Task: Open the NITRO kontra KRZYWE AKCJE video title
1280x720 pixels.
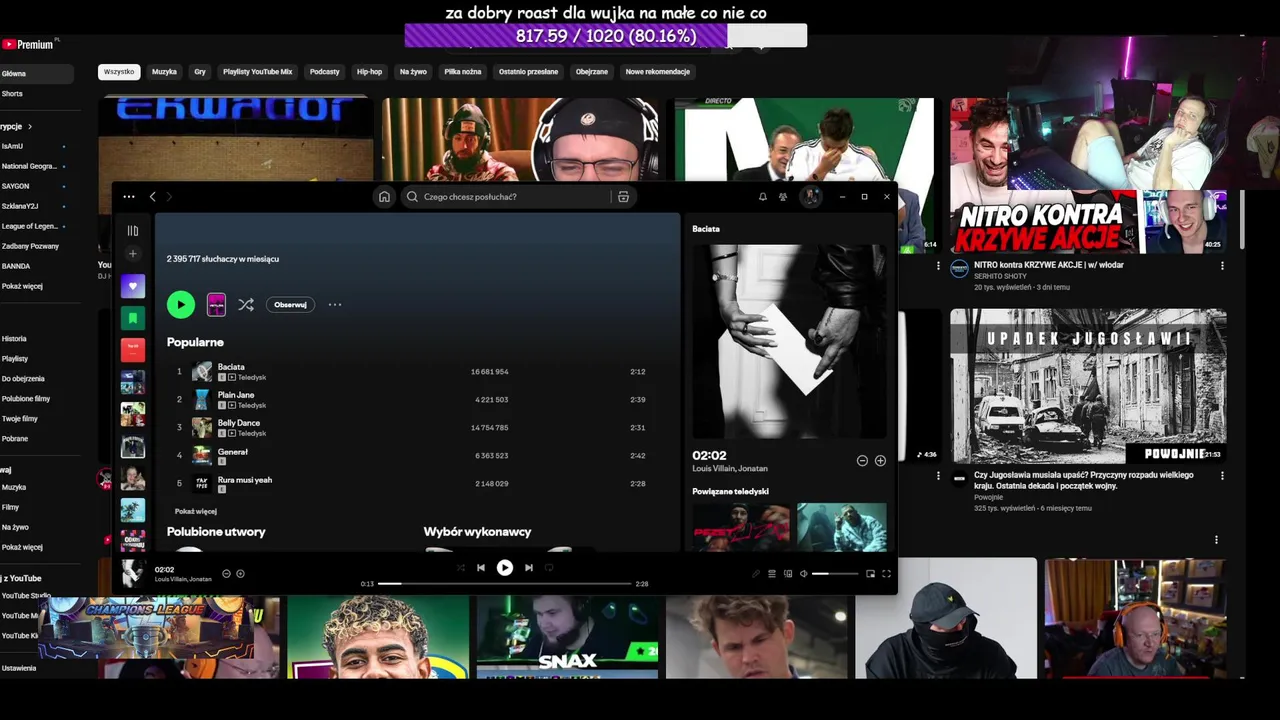Action: click(x=1049, y=265)
